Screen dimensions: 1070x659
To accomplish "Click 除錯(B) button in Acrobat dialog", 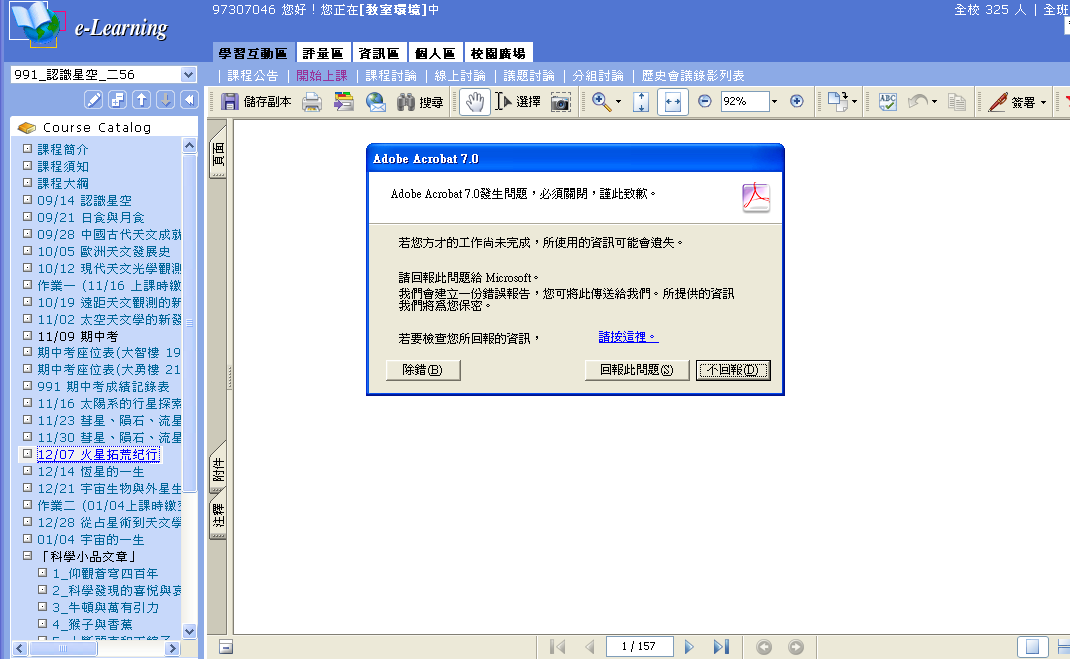I will point(422,370).
